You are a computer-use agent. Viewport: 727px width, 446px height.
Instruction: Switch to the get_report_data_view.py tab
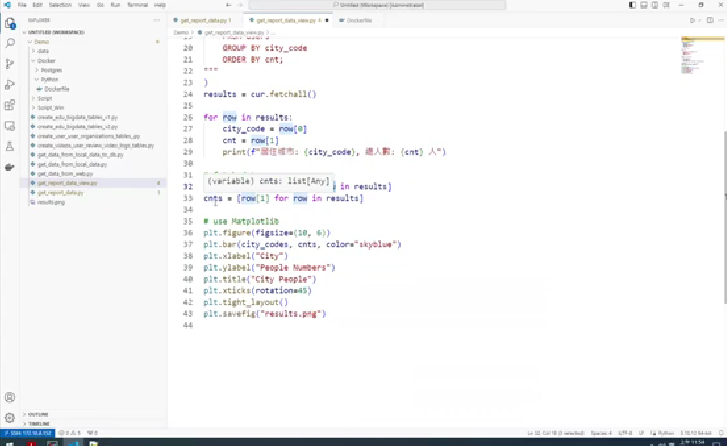click(286, 20)
